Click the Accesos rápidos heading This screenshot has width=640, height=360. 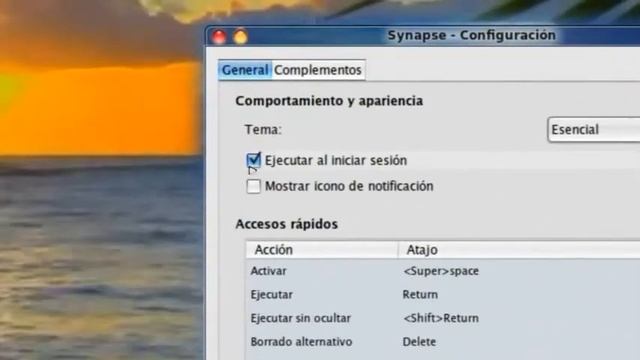pyautogui.click(x=287, y=224)
